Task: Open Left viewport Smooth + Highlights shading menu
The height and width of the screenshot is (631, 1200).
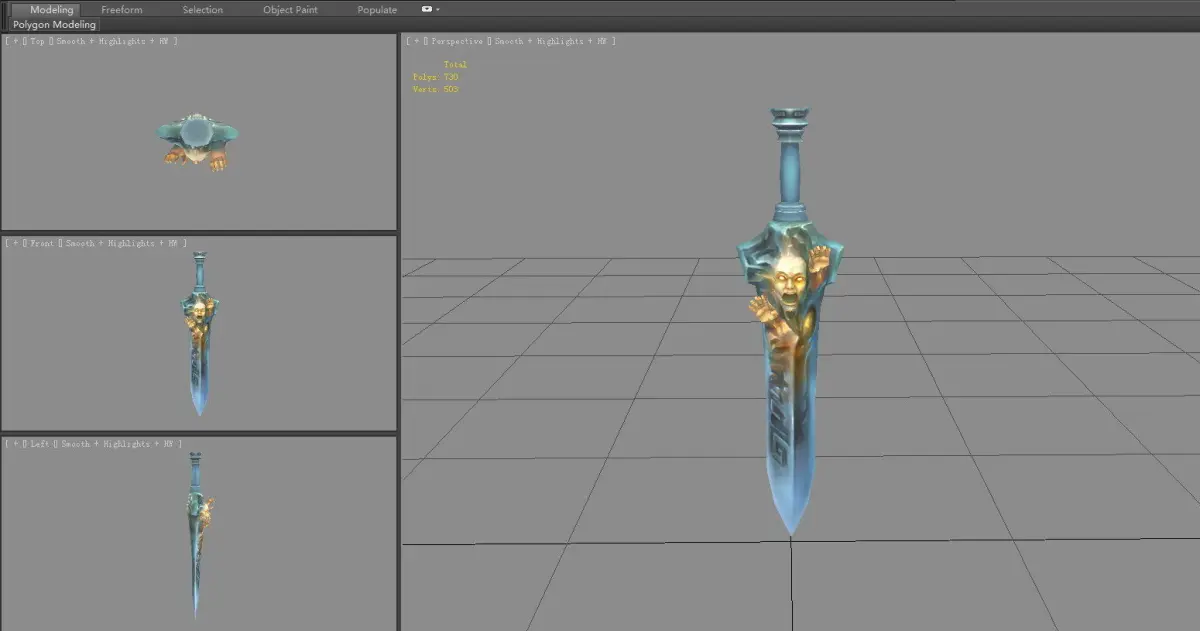Action: click(x=119, y=443)
